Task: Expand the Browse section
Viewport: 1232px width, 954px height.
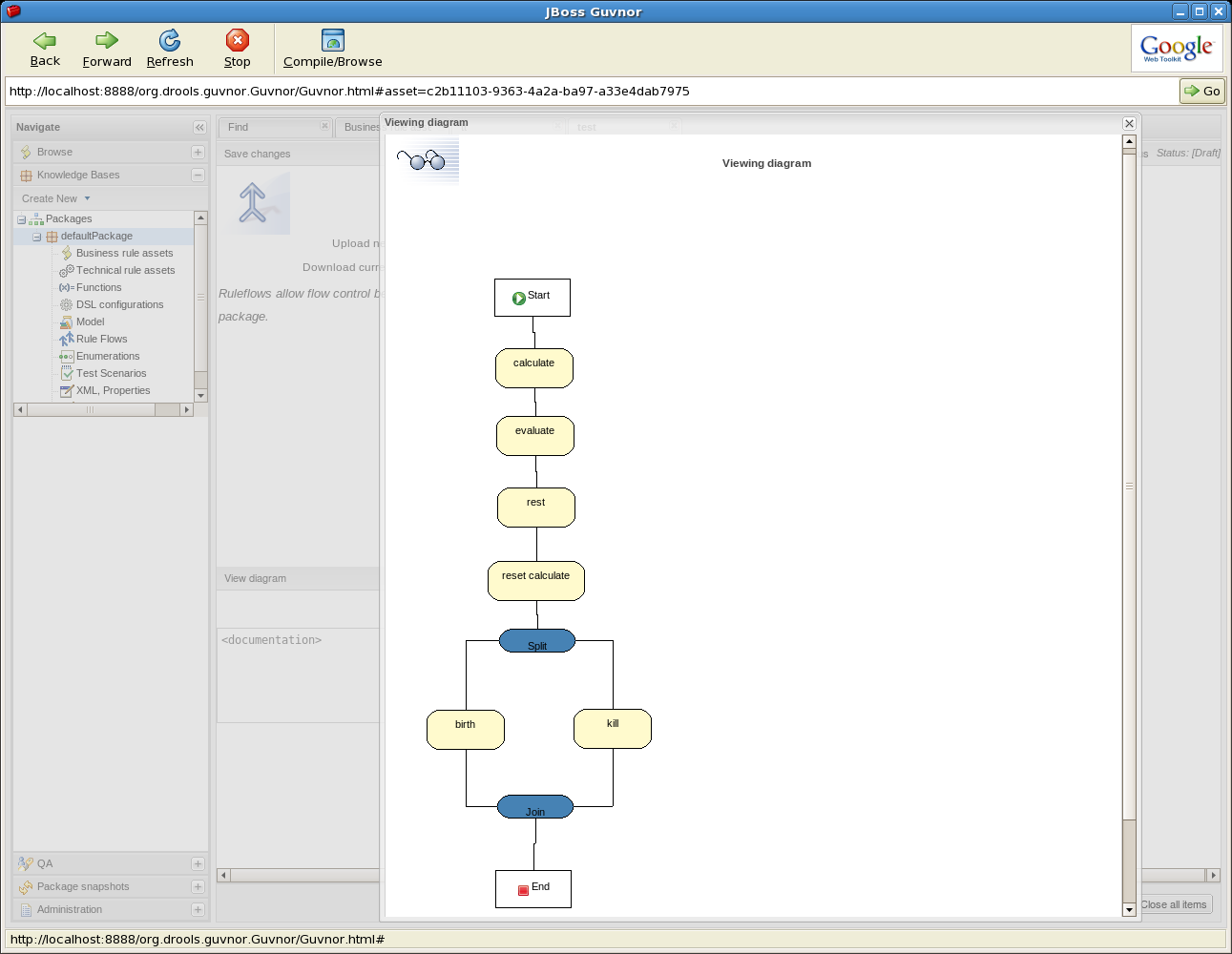Action: click(198, 153)
